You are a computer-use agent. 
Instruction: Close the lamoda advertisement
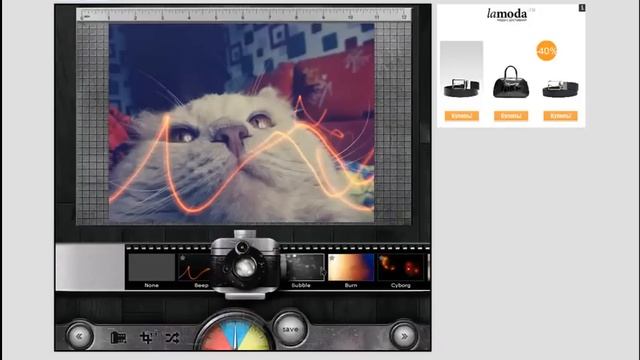[582, 8]
